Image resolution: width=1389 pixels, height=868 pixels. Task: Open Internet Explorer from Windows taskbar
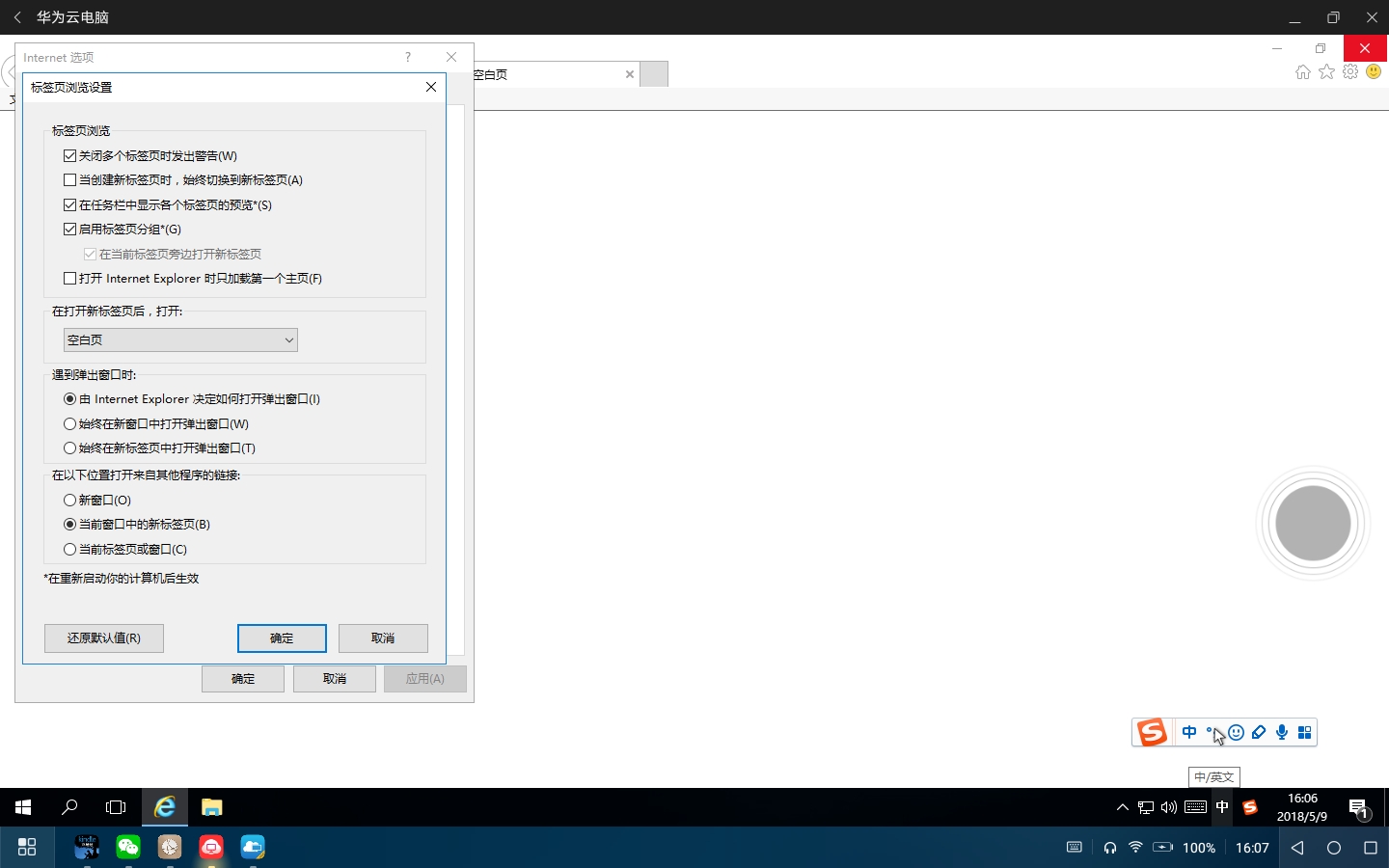(x=165, y=807)
